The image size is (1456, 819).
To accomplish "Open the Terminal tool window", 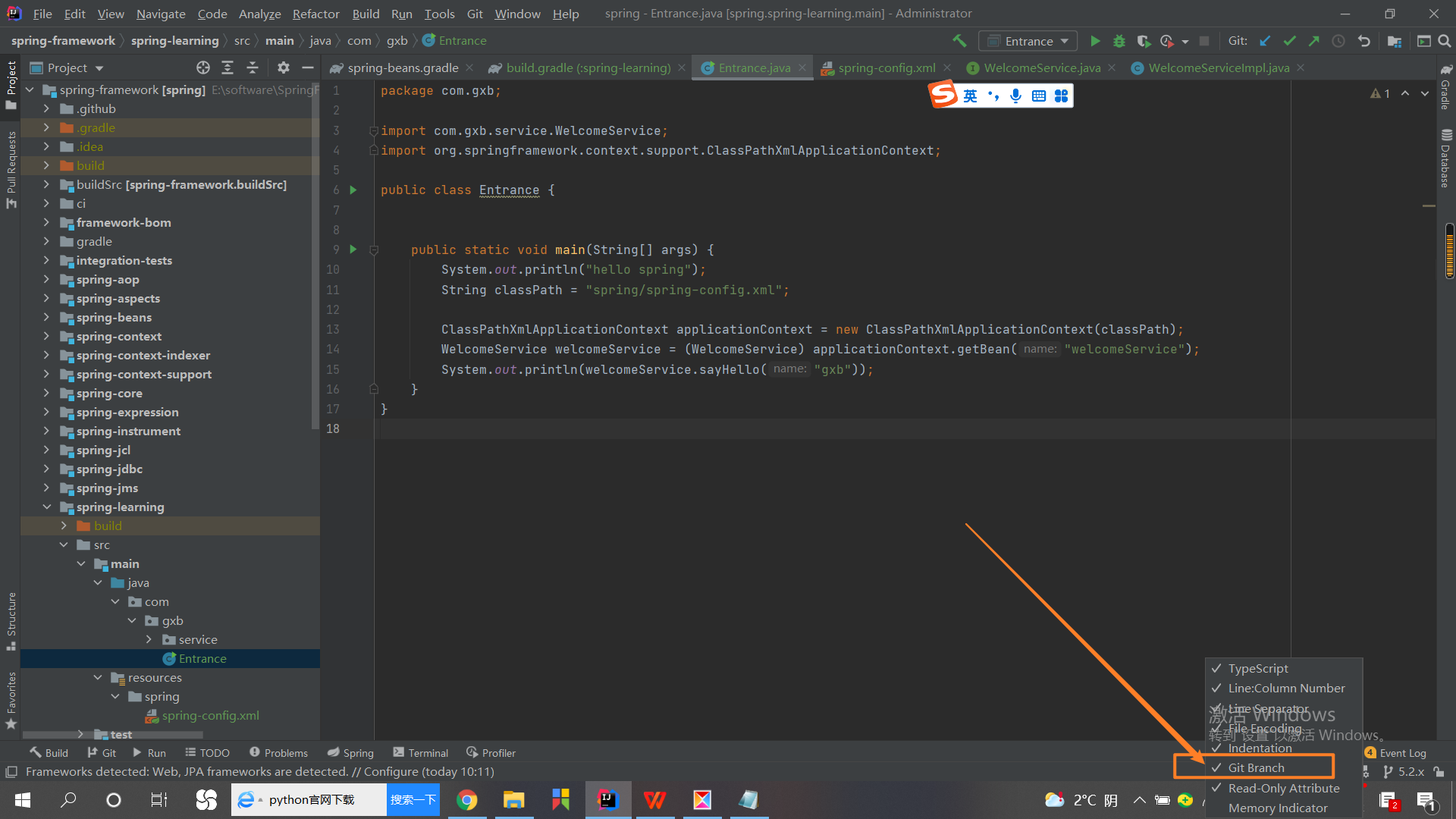I will (421, 753).
